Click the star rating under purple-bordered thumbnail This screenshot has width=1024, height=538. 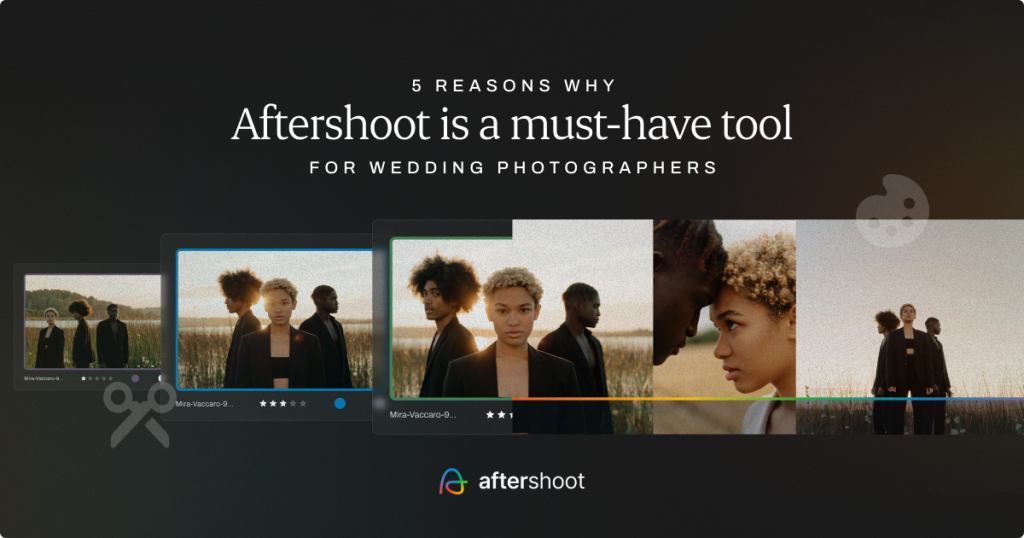(x=97, y=379)
